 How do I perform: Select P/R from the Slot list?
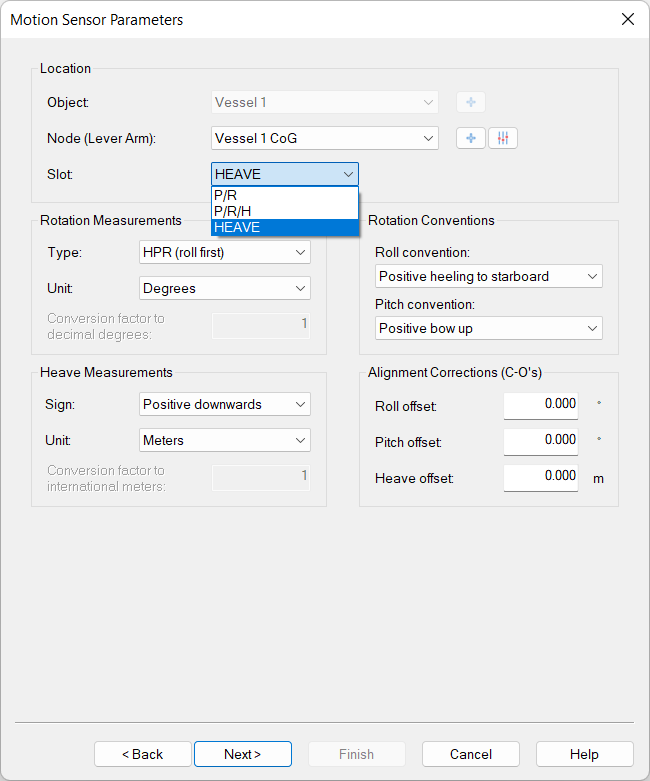pyautogui.click(x=284, y=196)
